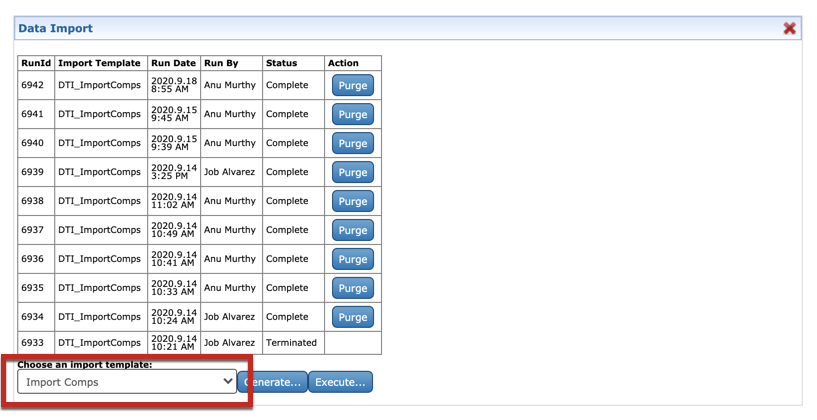
Task: Click the Data Import title text
Action: click(x=55, y=28)
